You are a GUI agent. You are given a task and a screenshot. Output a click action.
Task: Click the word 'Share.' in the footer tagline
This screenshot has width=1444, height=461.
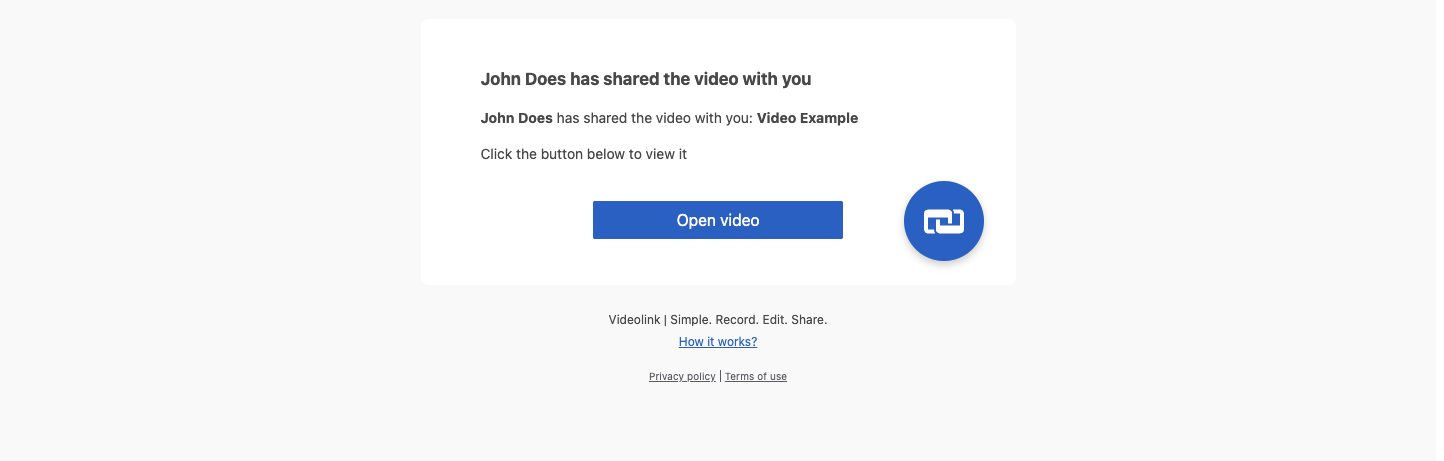pos(809,320)
